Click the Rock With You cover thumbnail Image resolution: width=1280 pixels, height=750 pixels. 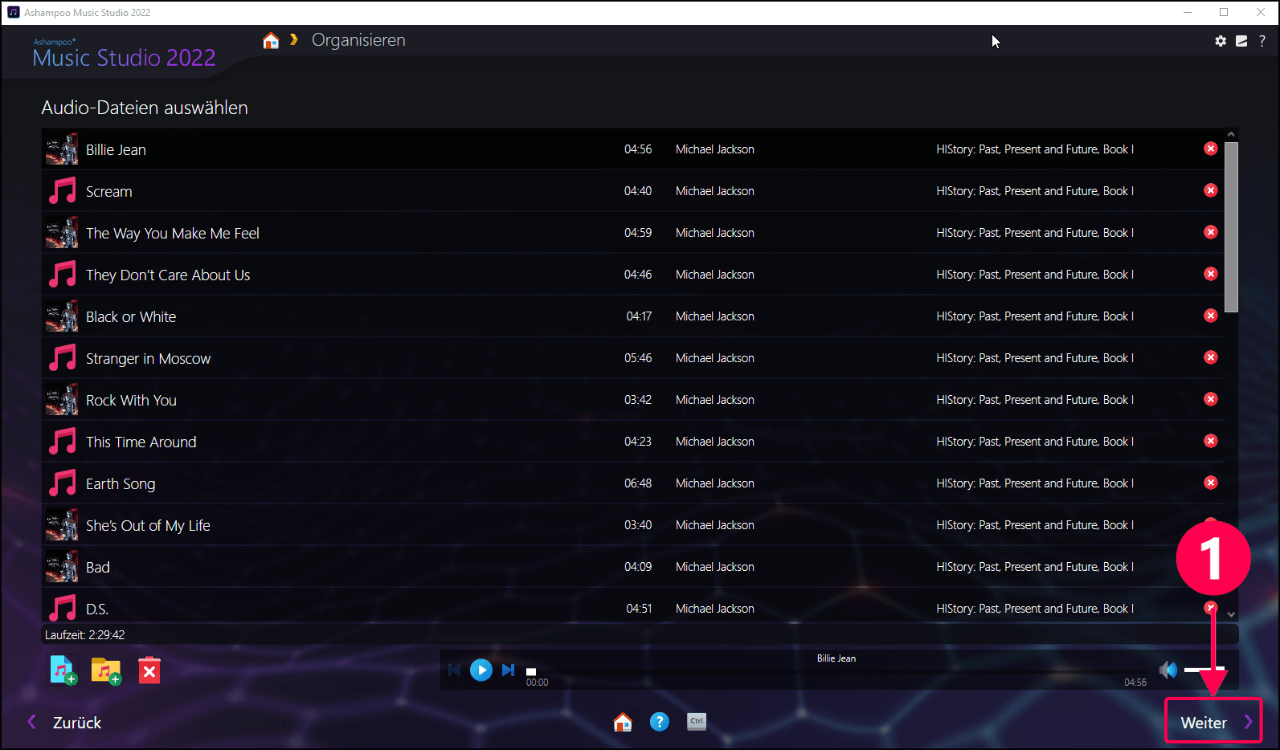point(62,399)
